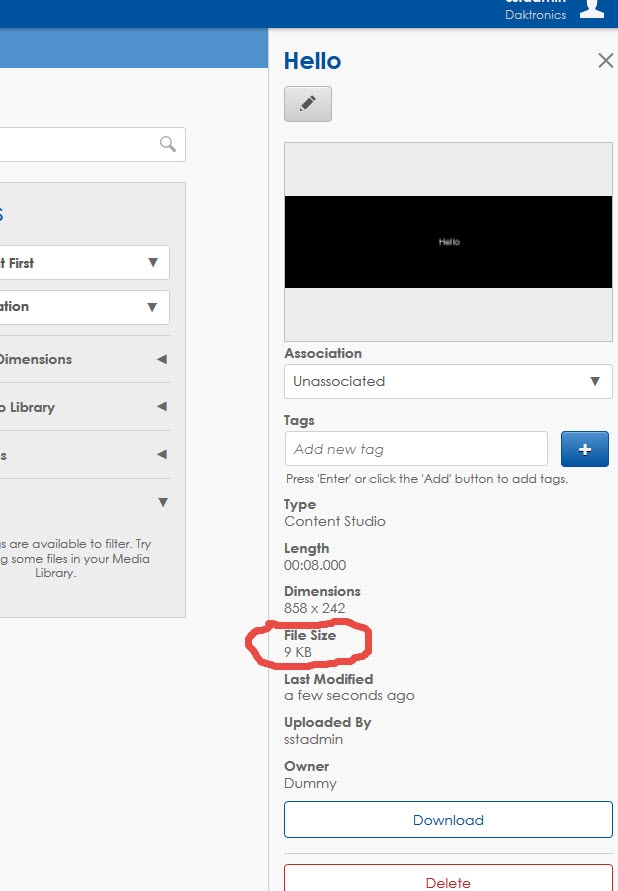The width and height of the screenshot is (618, 891).
Task: Expand the filter section below Library
Action: (84, 455)
